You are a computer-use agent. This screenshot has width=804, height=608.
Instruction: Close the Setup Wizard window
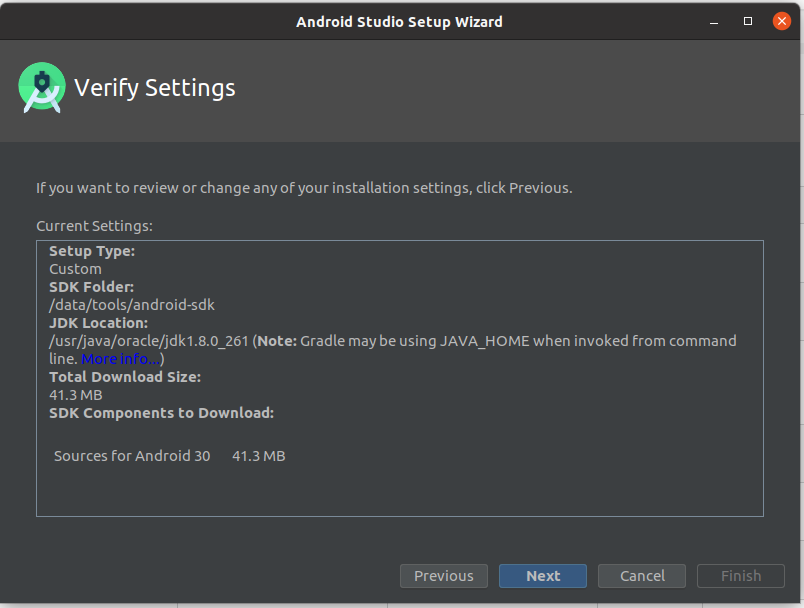pyautogui.click(x=781, y=21)
